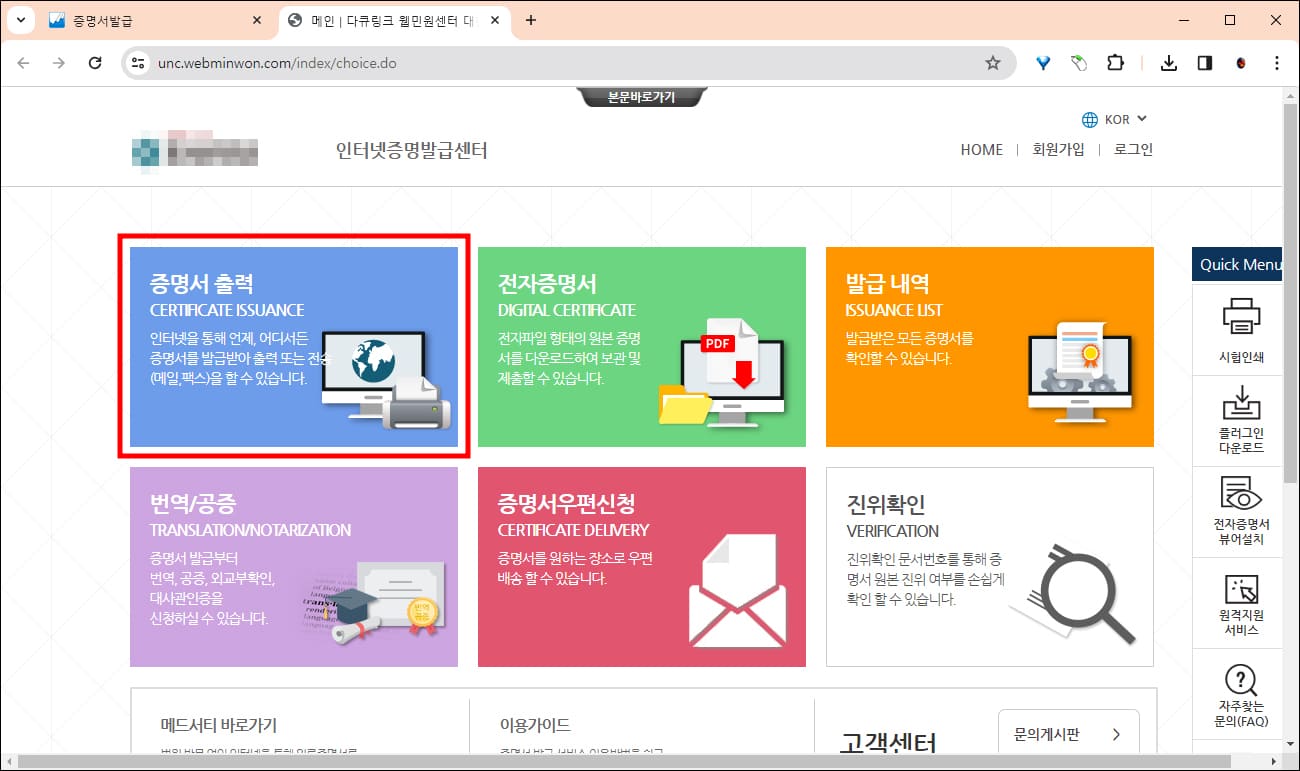Open the 회원가입 registration link
1300x771 pixels.
point(1058,149)
